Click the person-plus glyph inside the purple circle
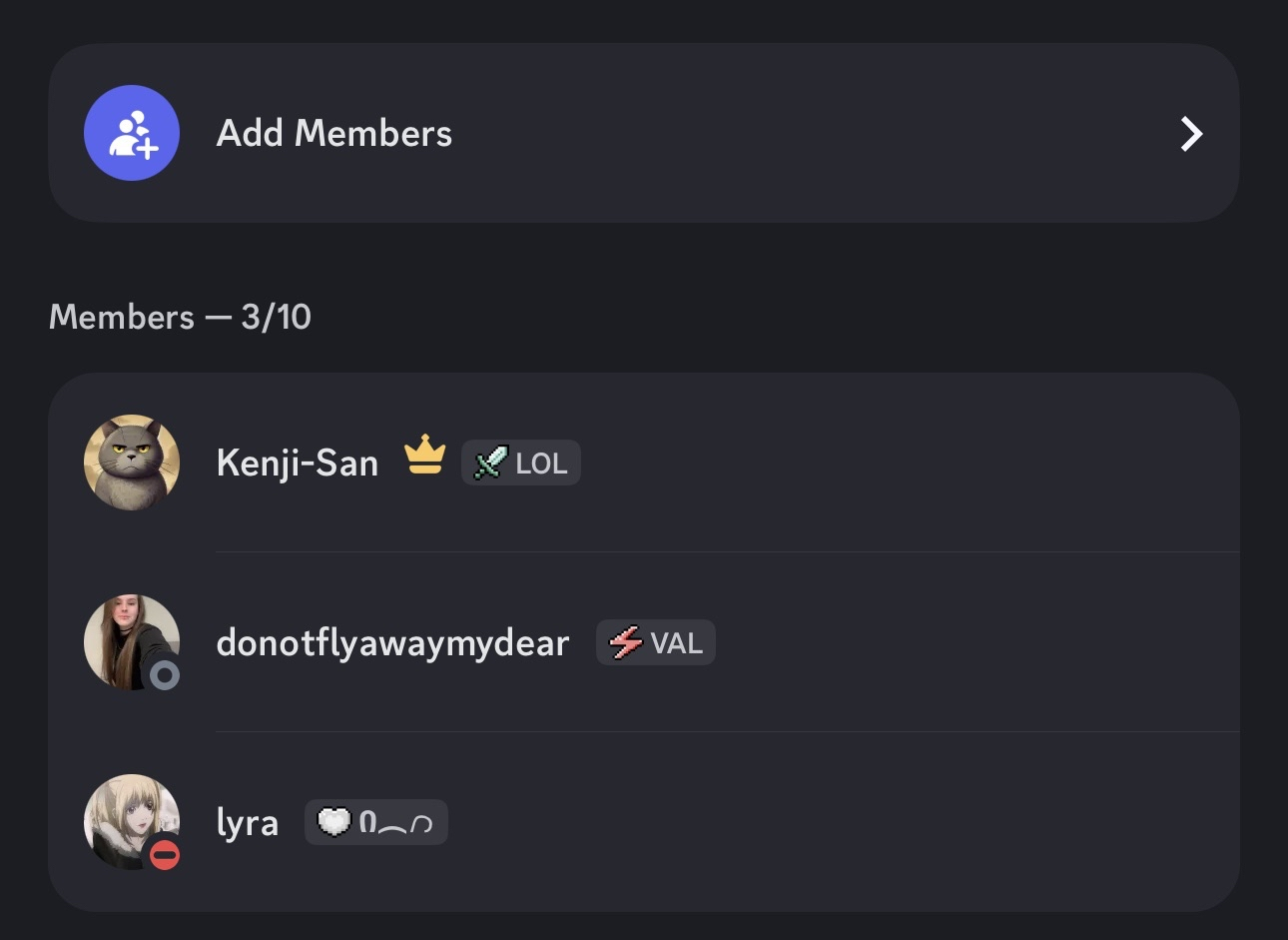 click(133, 135)
